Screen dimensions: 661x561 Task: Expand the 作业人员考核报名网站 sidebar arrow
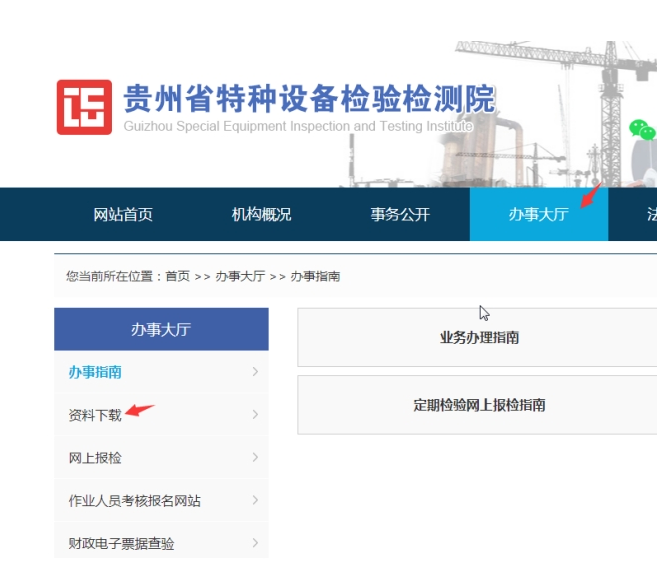256,501
